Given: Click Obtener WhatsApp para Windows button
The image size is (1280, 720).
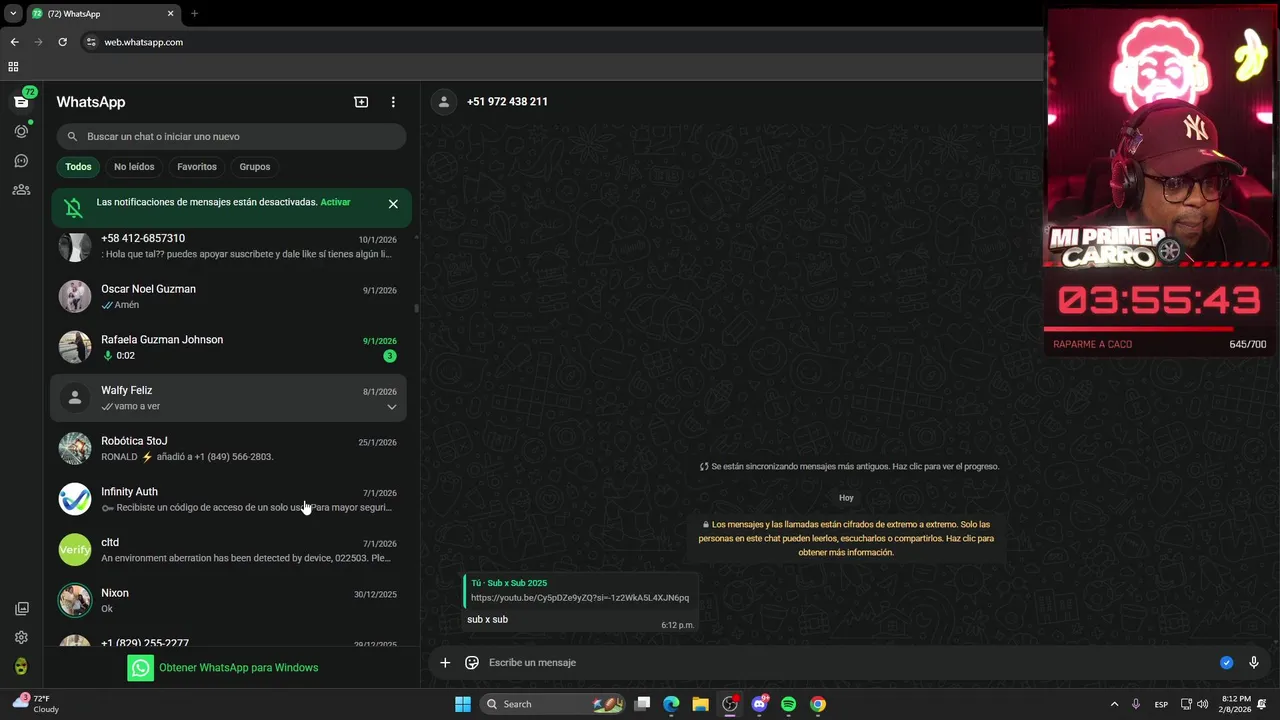Looking at the screenshot, I should pos(223,668).
